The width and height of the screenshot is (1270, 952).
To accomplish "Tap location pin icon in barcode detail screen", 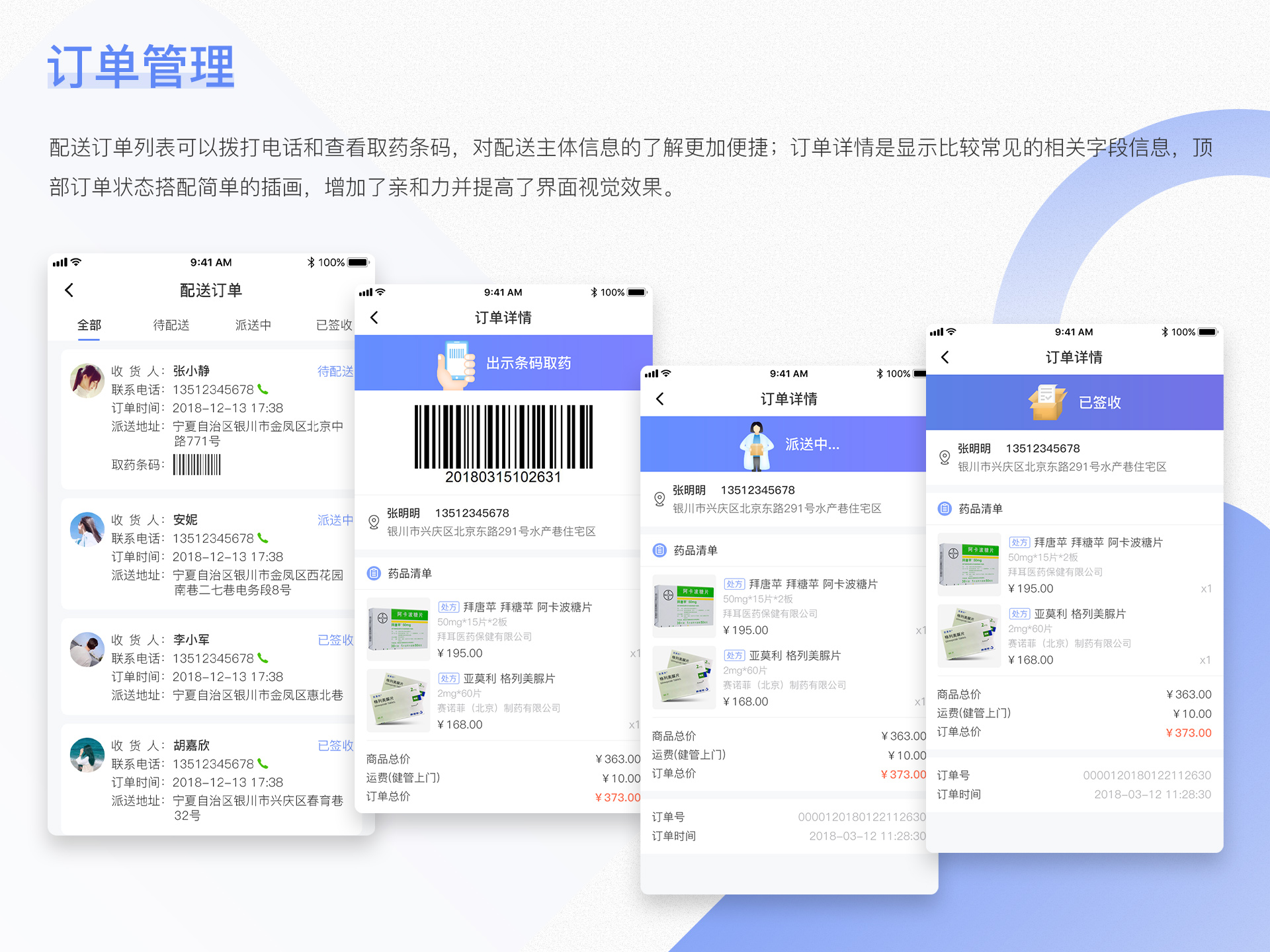I will point(374,522).
